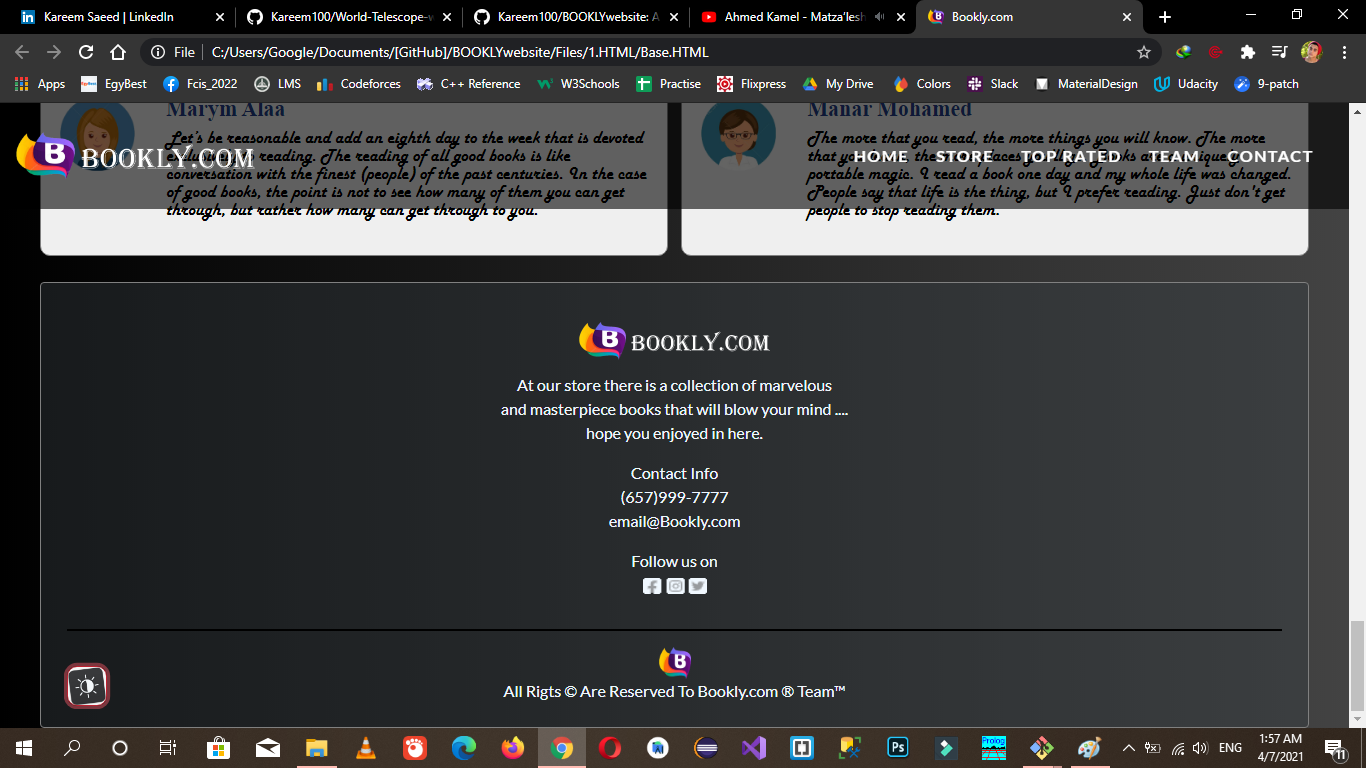Image resolution: width=1366 pixels, height=768 pixels.
Task: Open MaterialDesign bookmark
Action: point(1086,84)
